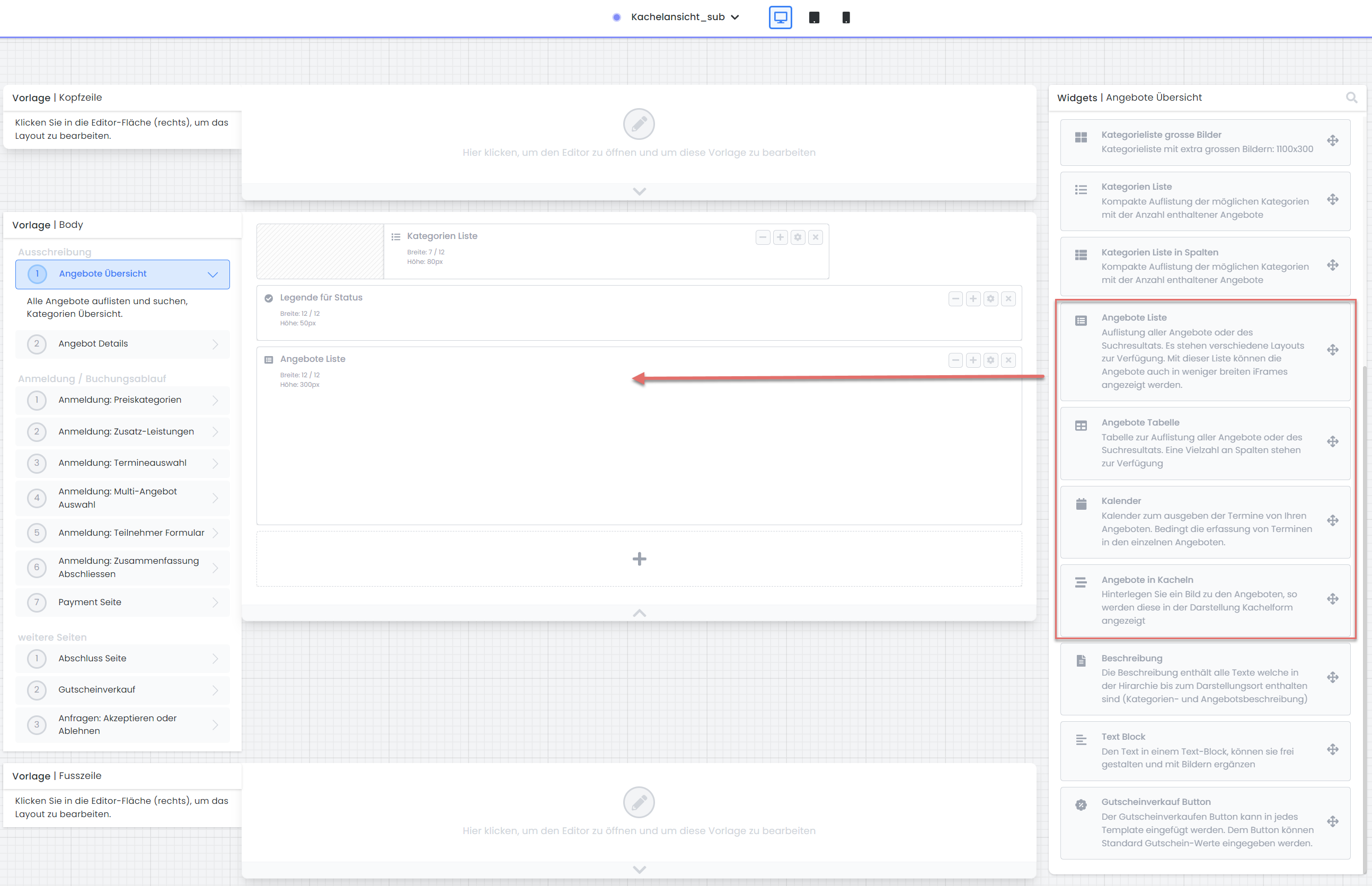Remove the Kategorien Liste widget

[x=815, y=237]
